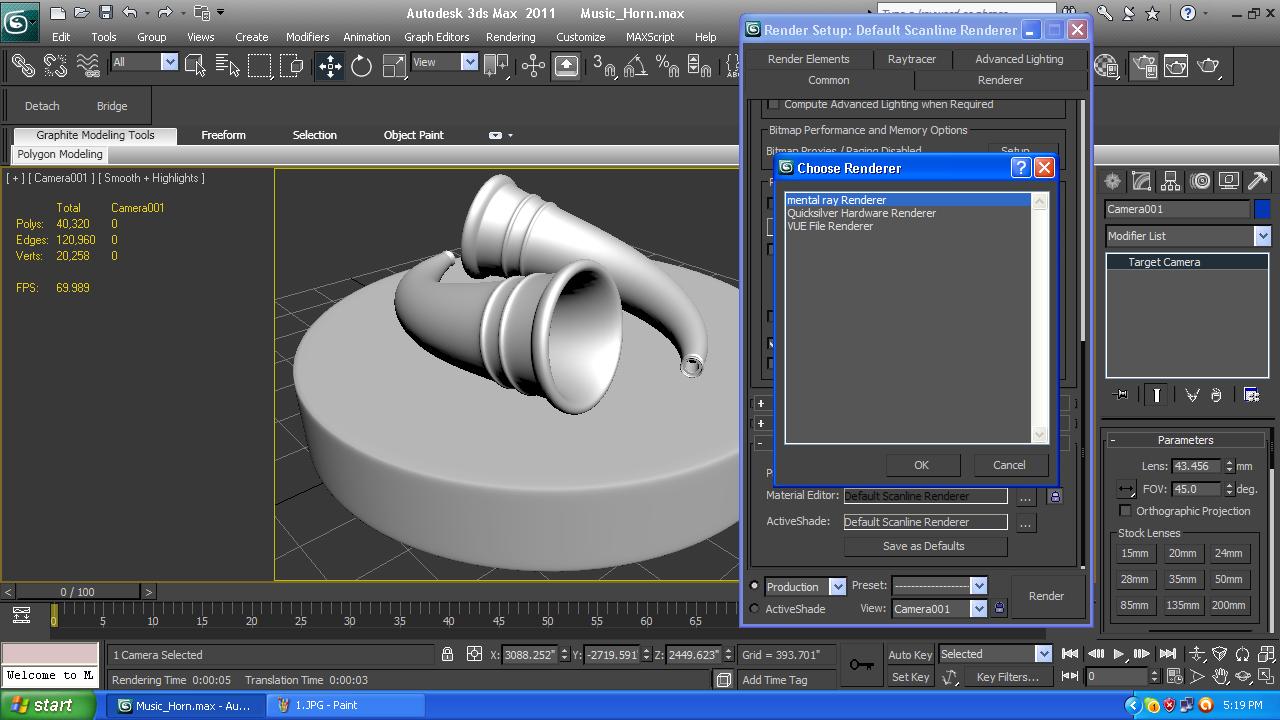Enable Auto Key animation mode

pyautogui.click(x=908, y=654)
